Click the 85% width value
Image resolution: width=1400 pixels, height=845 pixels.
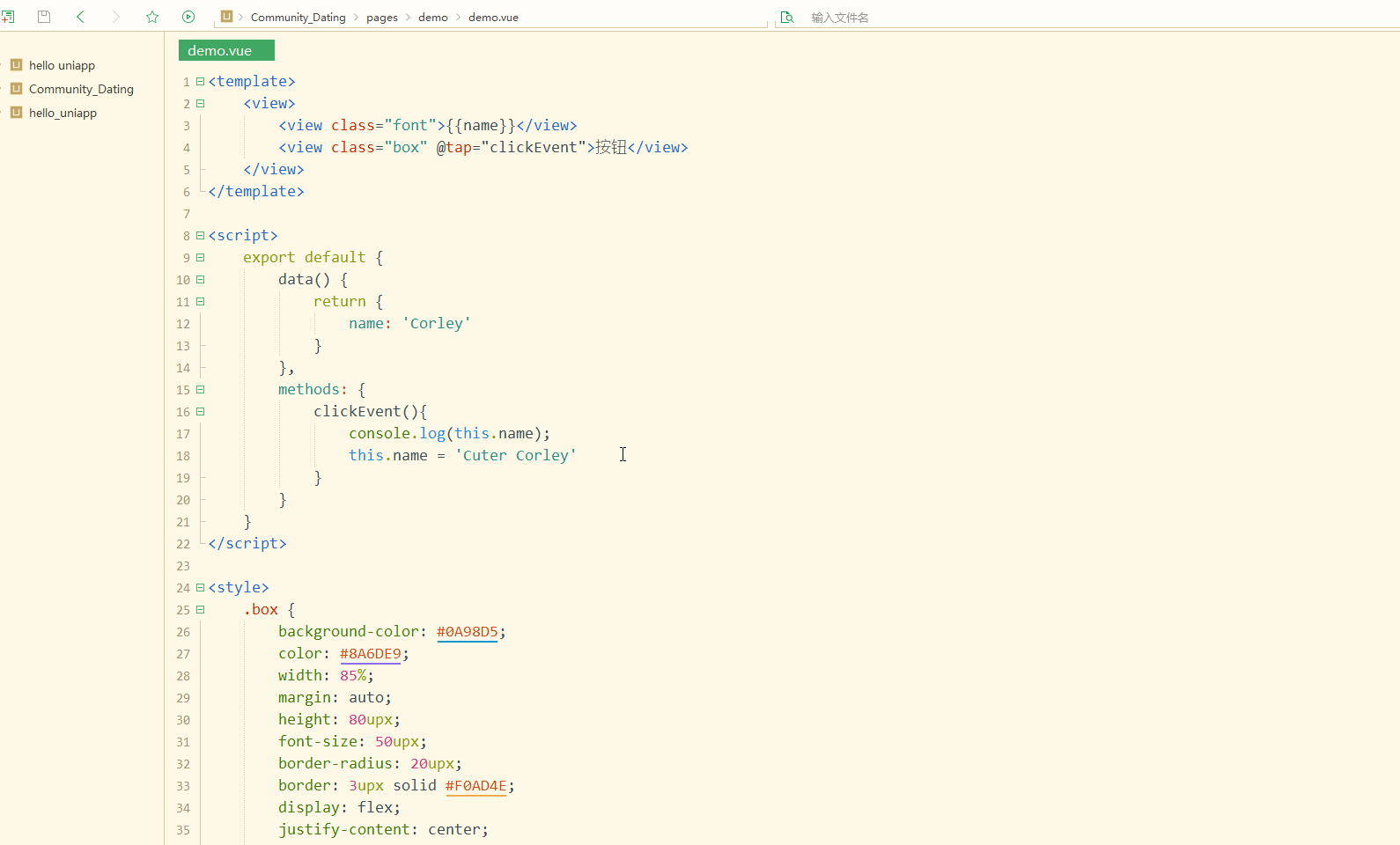pos(353,675)
